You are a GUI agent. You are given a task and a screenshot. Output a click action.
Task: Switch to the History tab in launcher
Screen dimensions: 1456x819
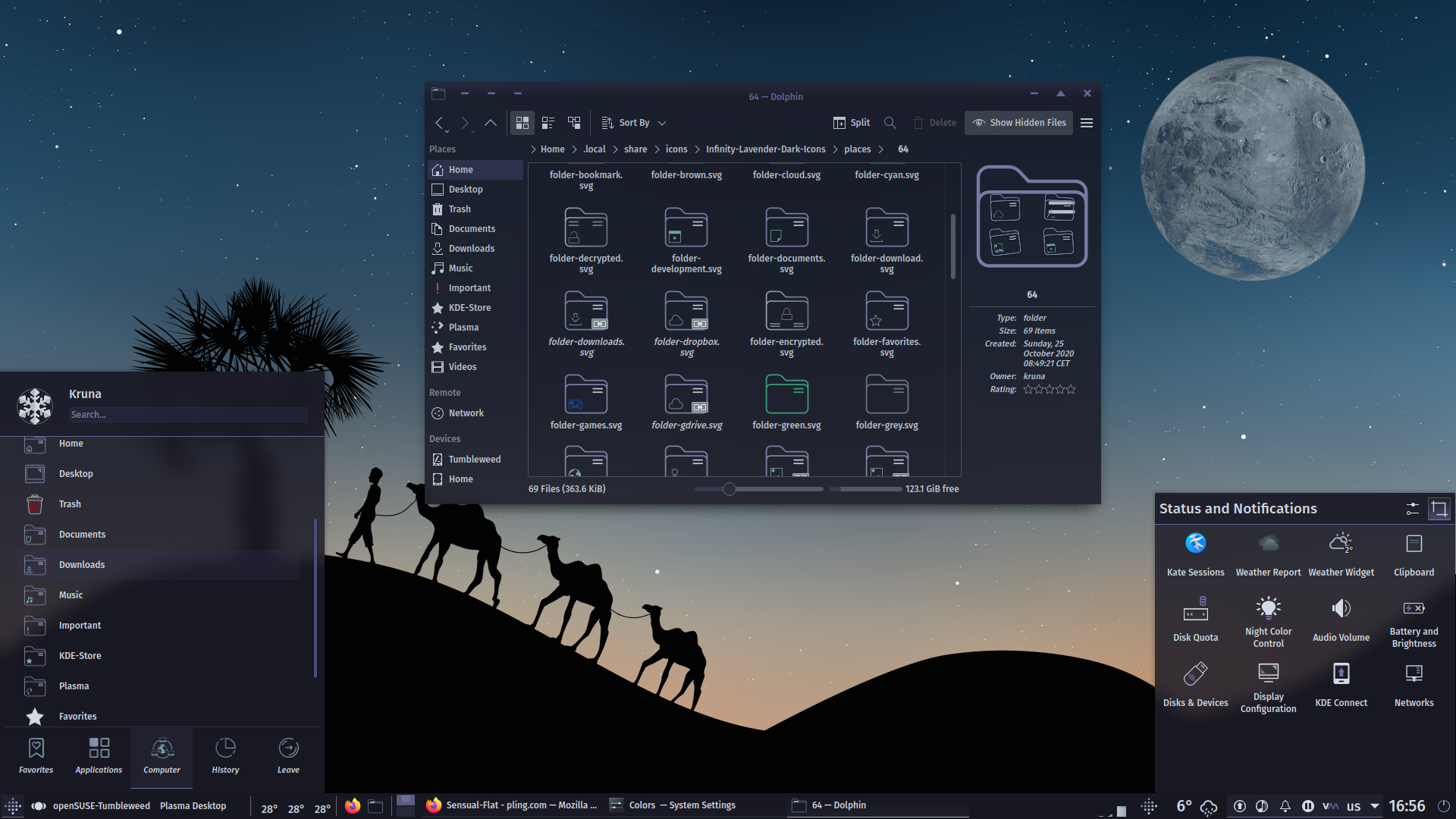225,756
